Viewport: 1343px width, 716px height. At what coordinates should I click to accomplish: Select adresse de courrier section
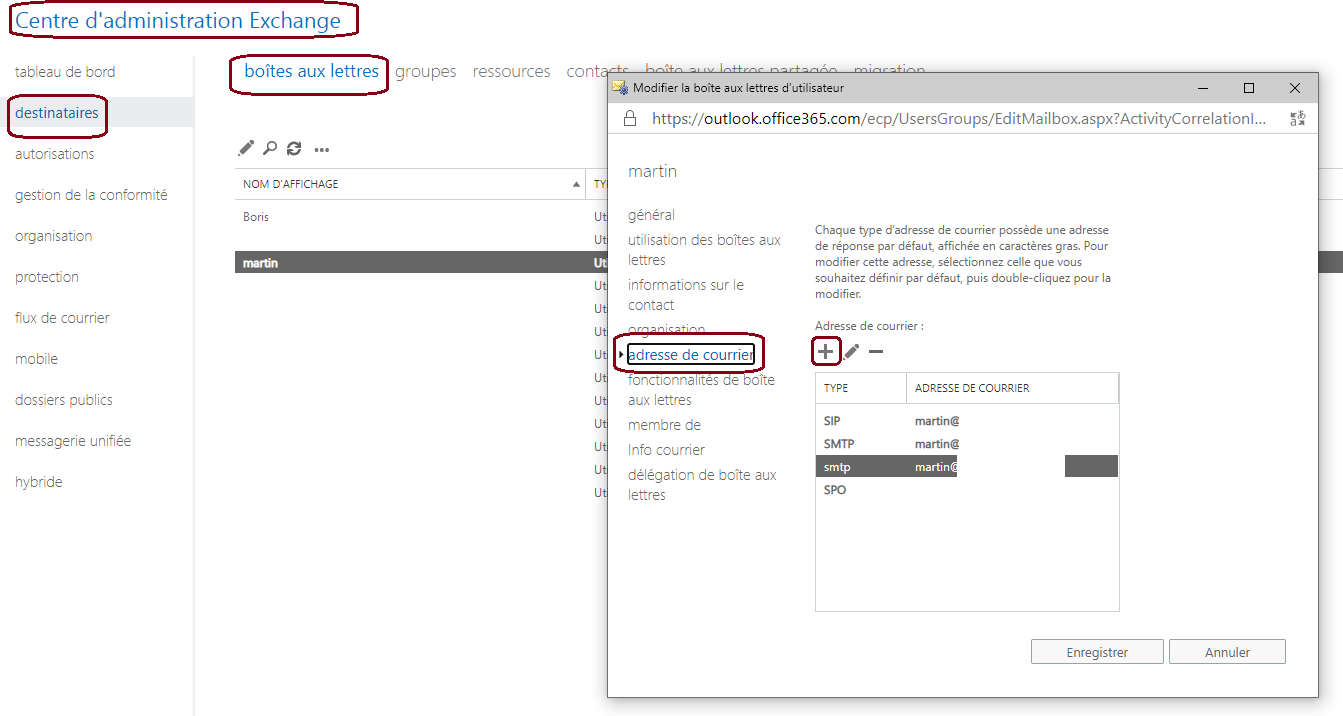coord(690,355)
